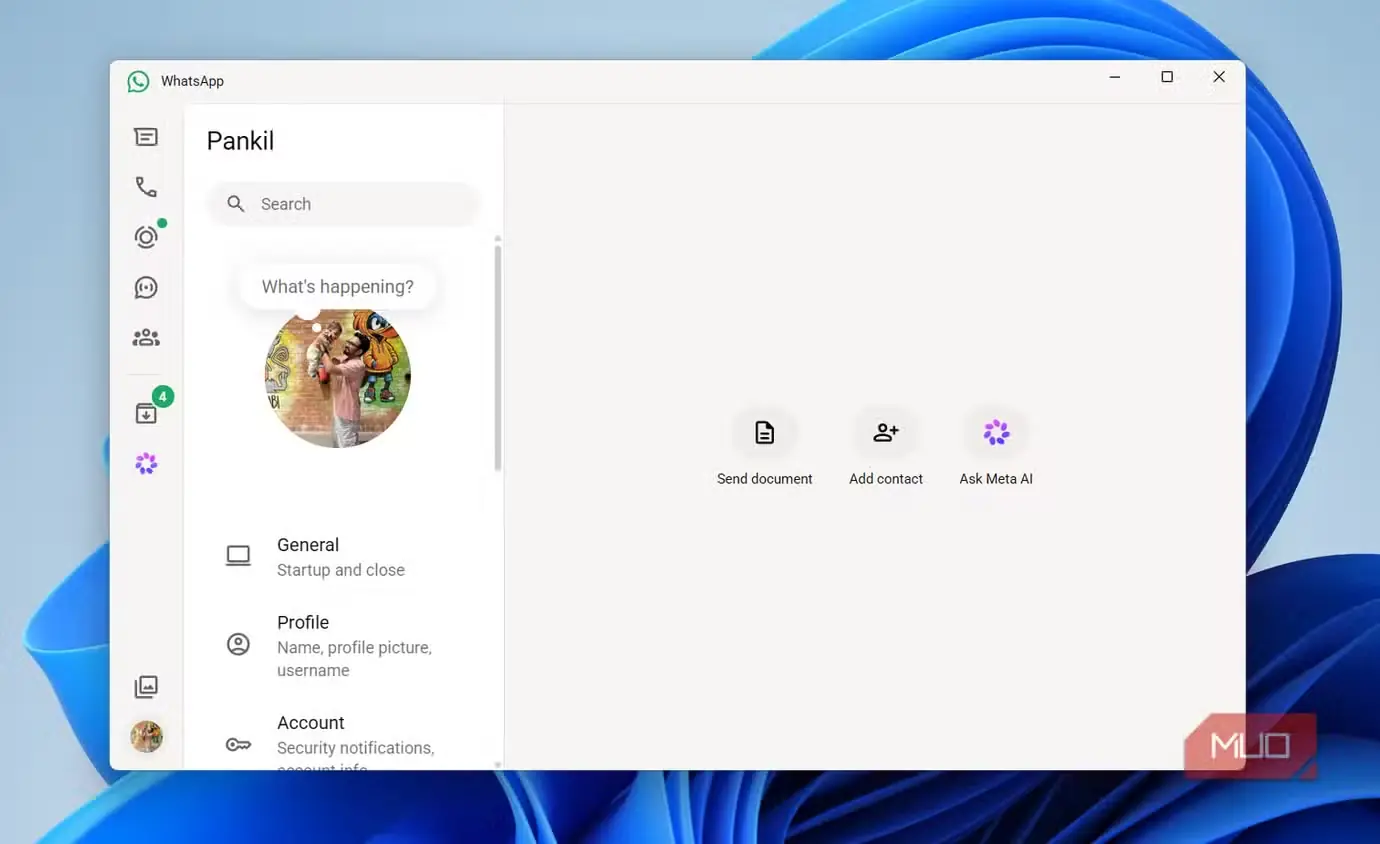This screenshot has height=844, width=1380.
Task: Click the scrollbar down arrow
Action: (498, 765)
